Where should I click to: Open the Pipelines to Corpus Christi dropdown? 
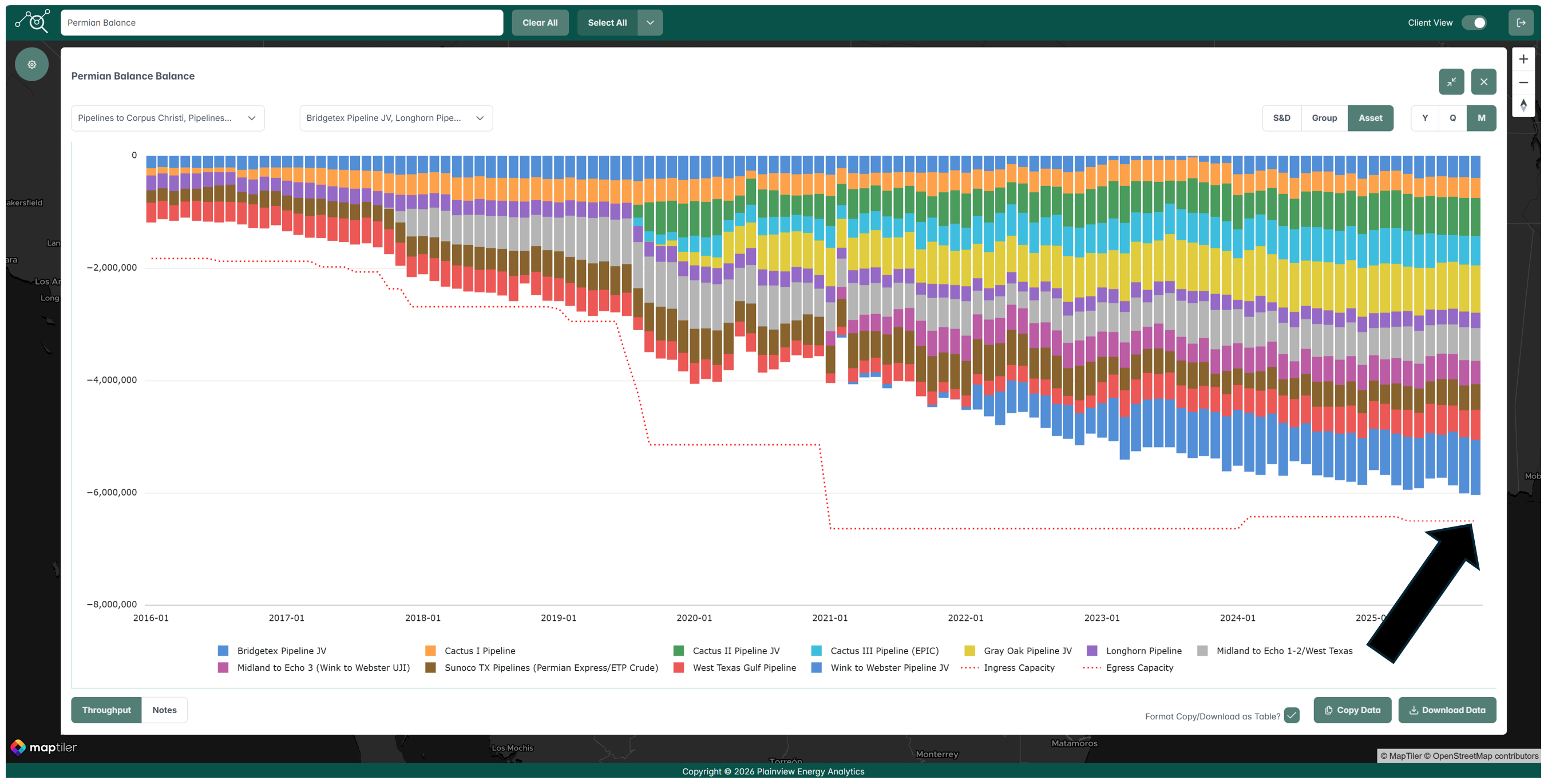pos(168,118)
